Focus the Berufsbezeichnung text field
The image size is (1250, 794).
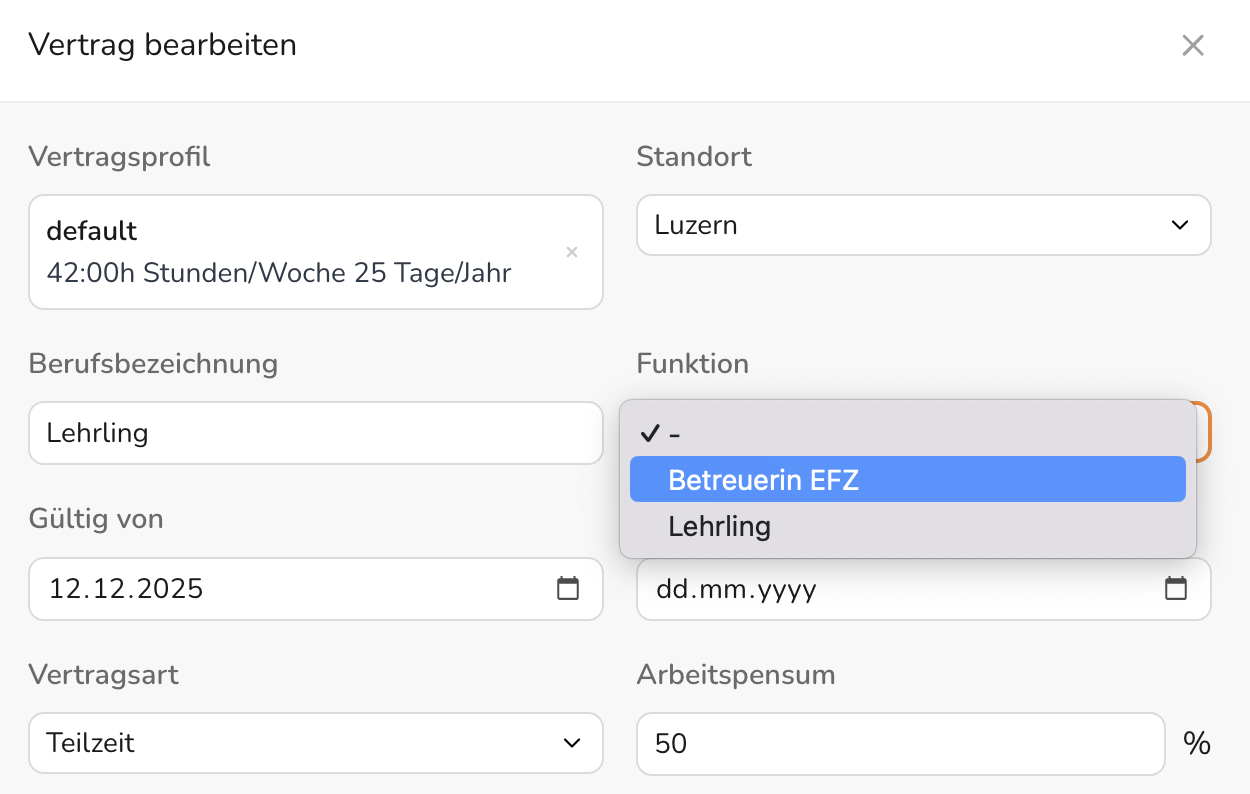point(316,433)
